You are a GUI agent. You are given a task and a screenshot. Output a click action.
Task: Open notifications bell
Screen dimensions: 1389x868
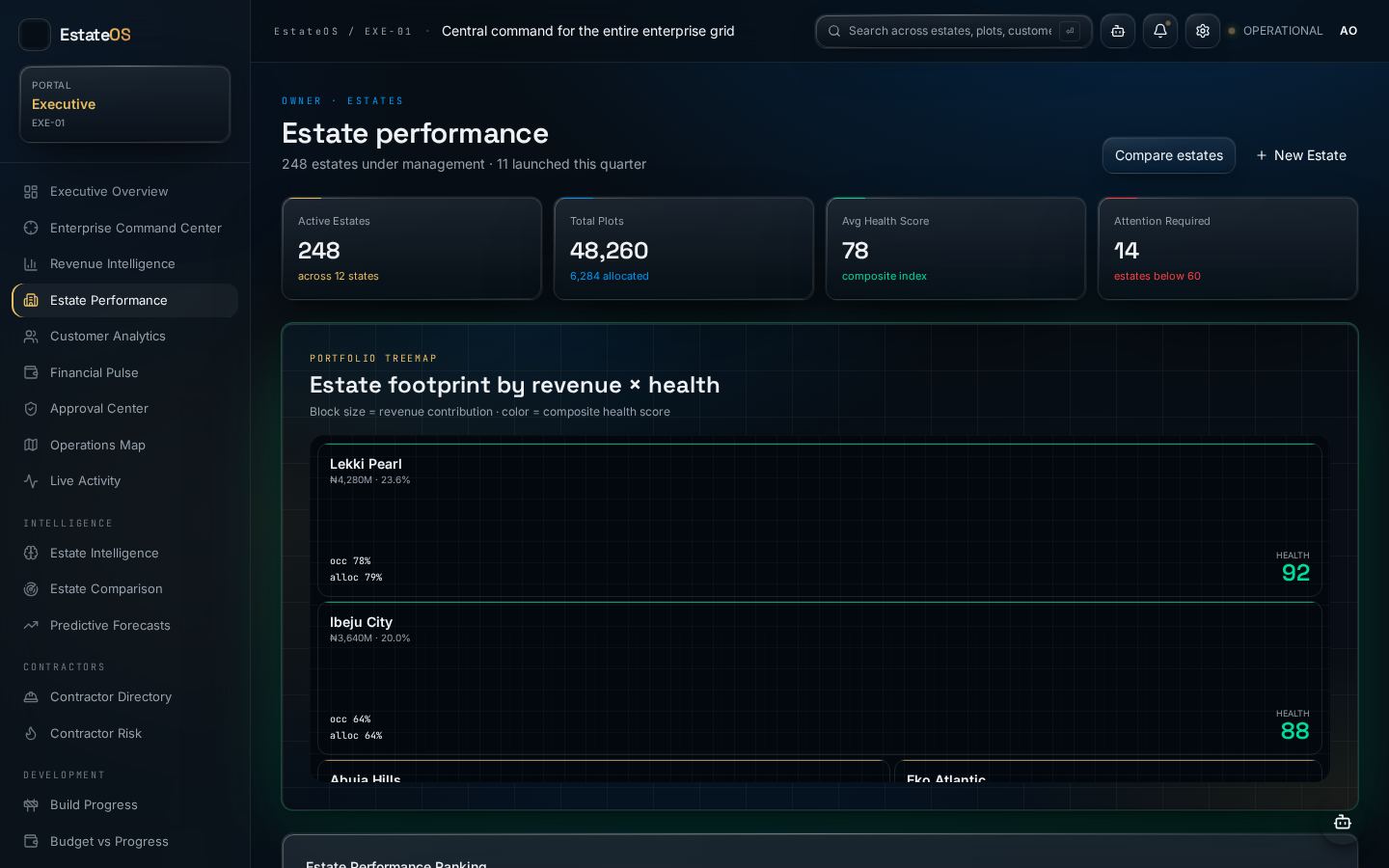coord(1160,31)
